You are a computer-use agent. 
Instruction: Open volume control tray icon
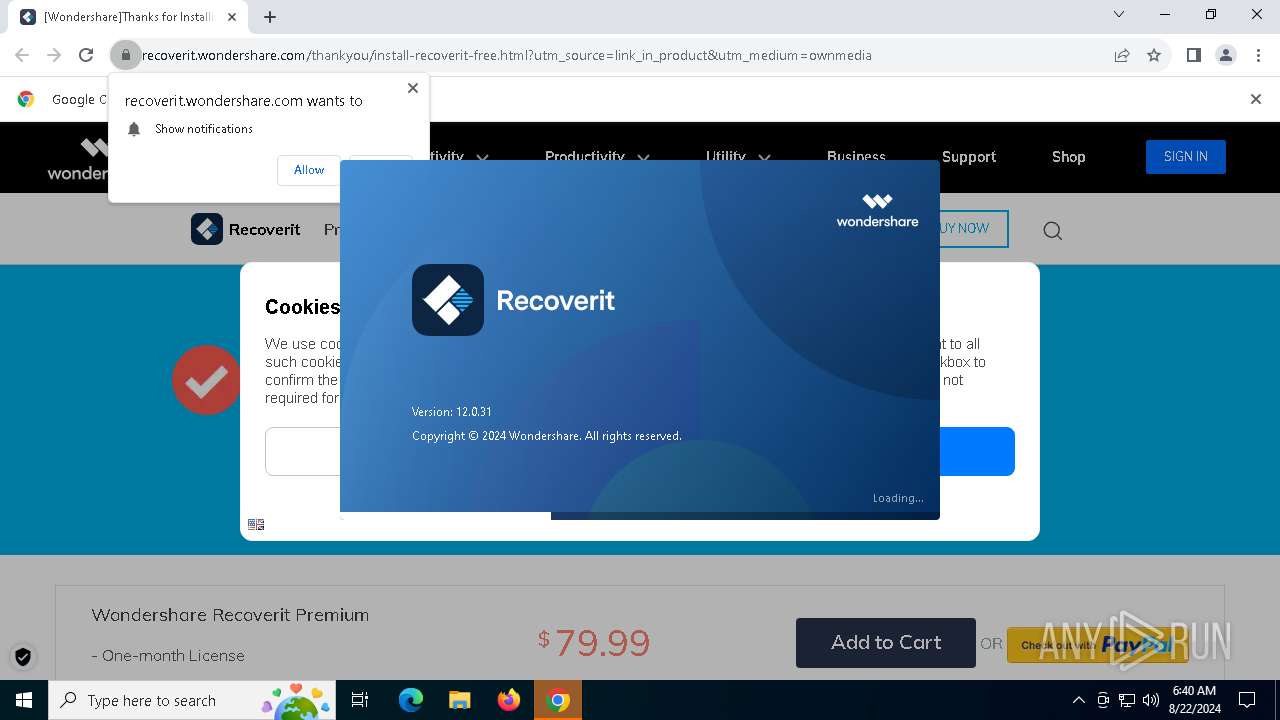(1150, 700)
